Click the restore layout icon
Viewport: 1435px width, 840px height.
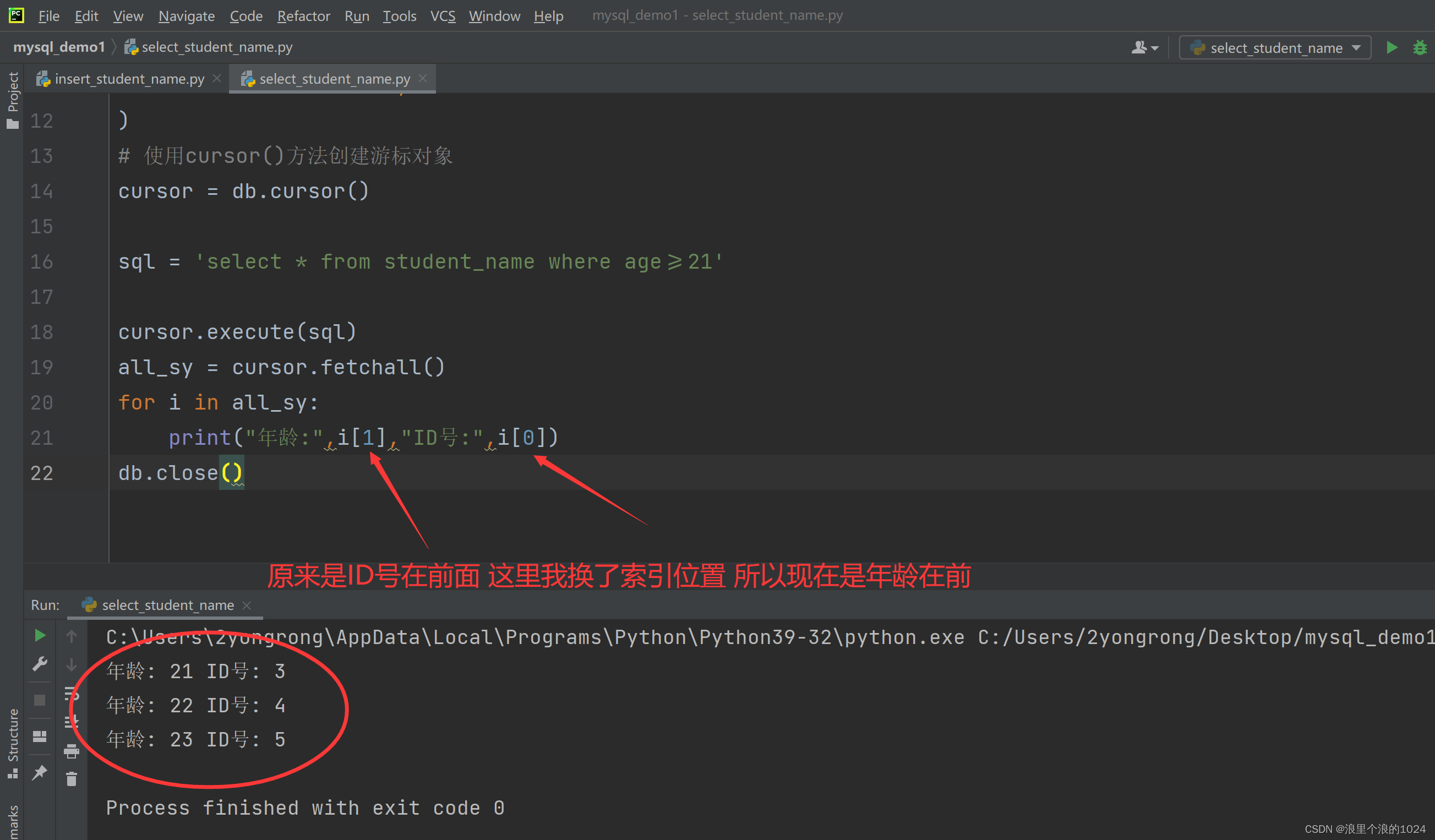(x=39, y=737)
